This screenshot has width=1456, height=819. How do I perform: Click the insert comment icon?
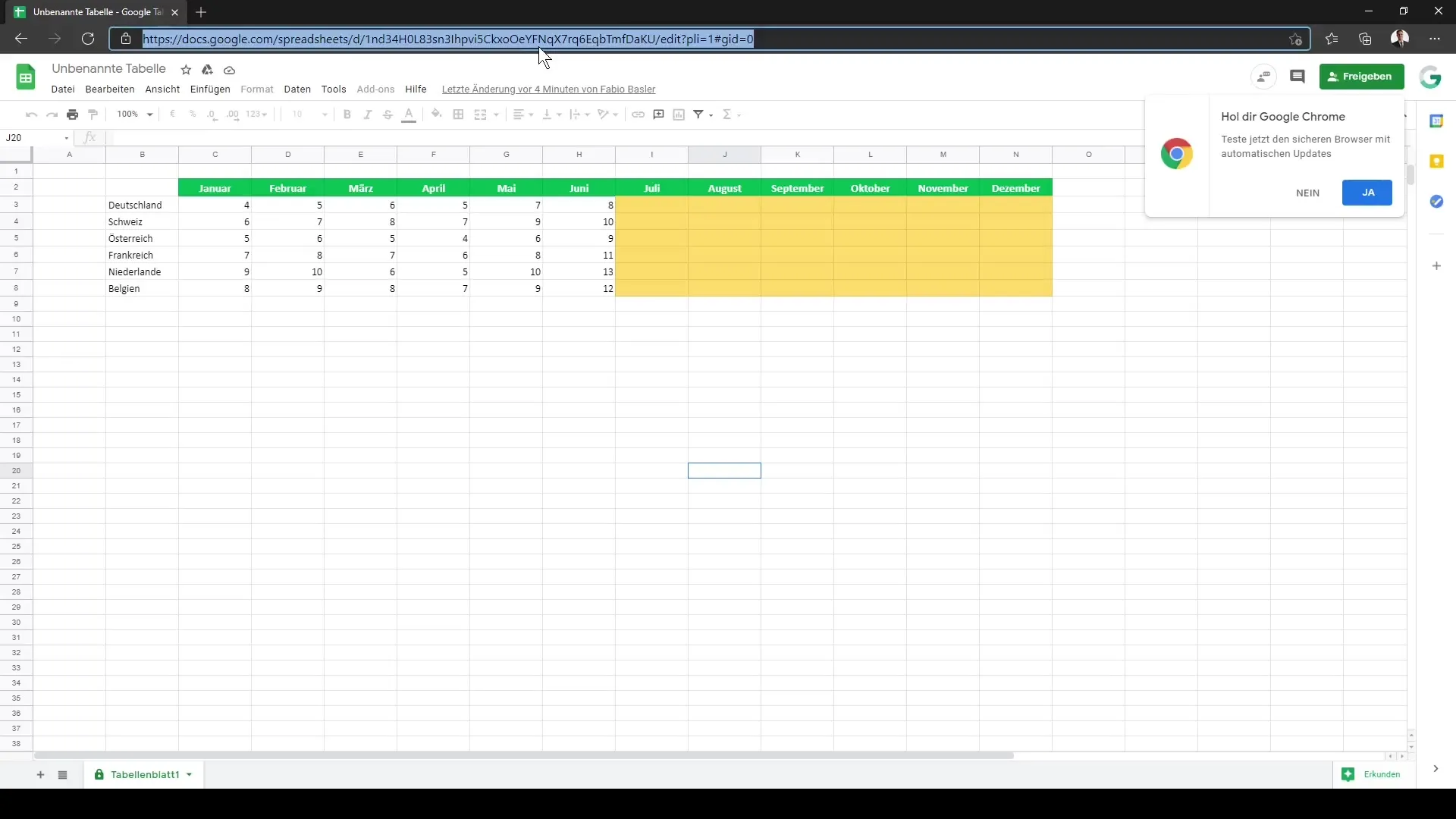[x=659, y=115]
